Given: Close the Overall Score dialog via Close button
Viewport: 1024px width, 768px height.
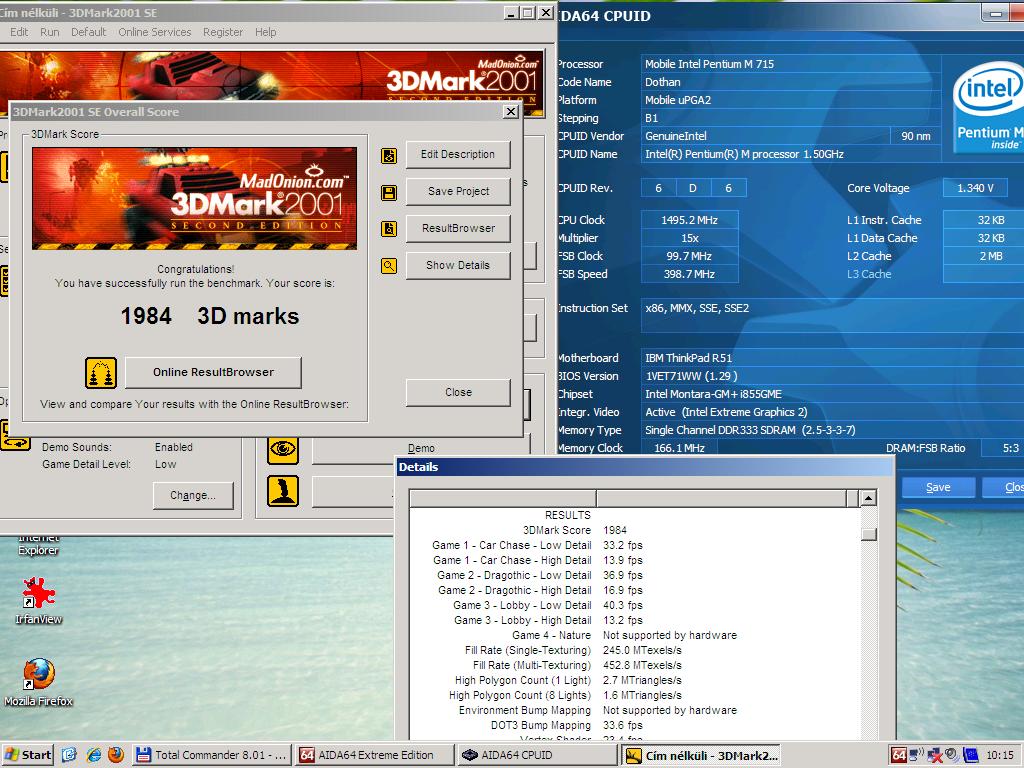Looking at the screenshot, I should [458, 392].
